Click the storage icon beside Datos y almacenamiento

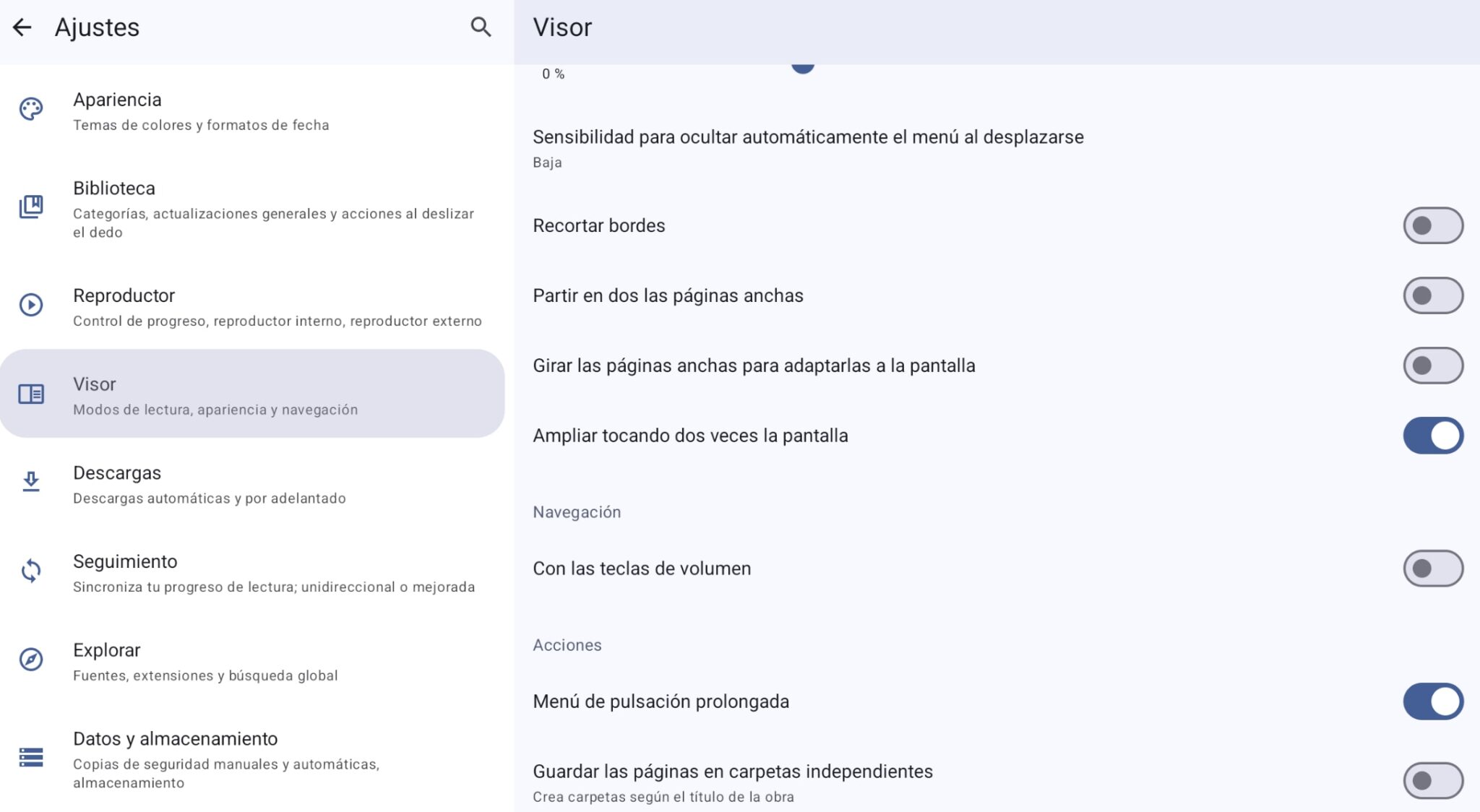(x=30, y=756)
